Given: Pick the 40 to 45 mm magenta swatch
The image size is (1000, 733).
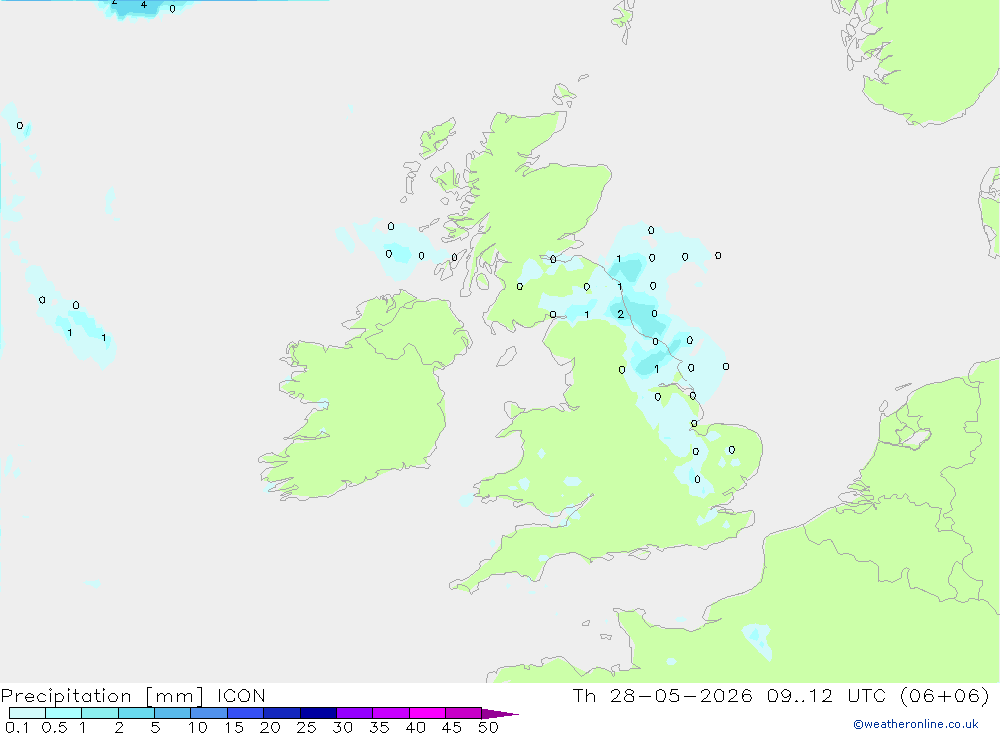Looking at the screenshot, I should (x=427, y=713).
